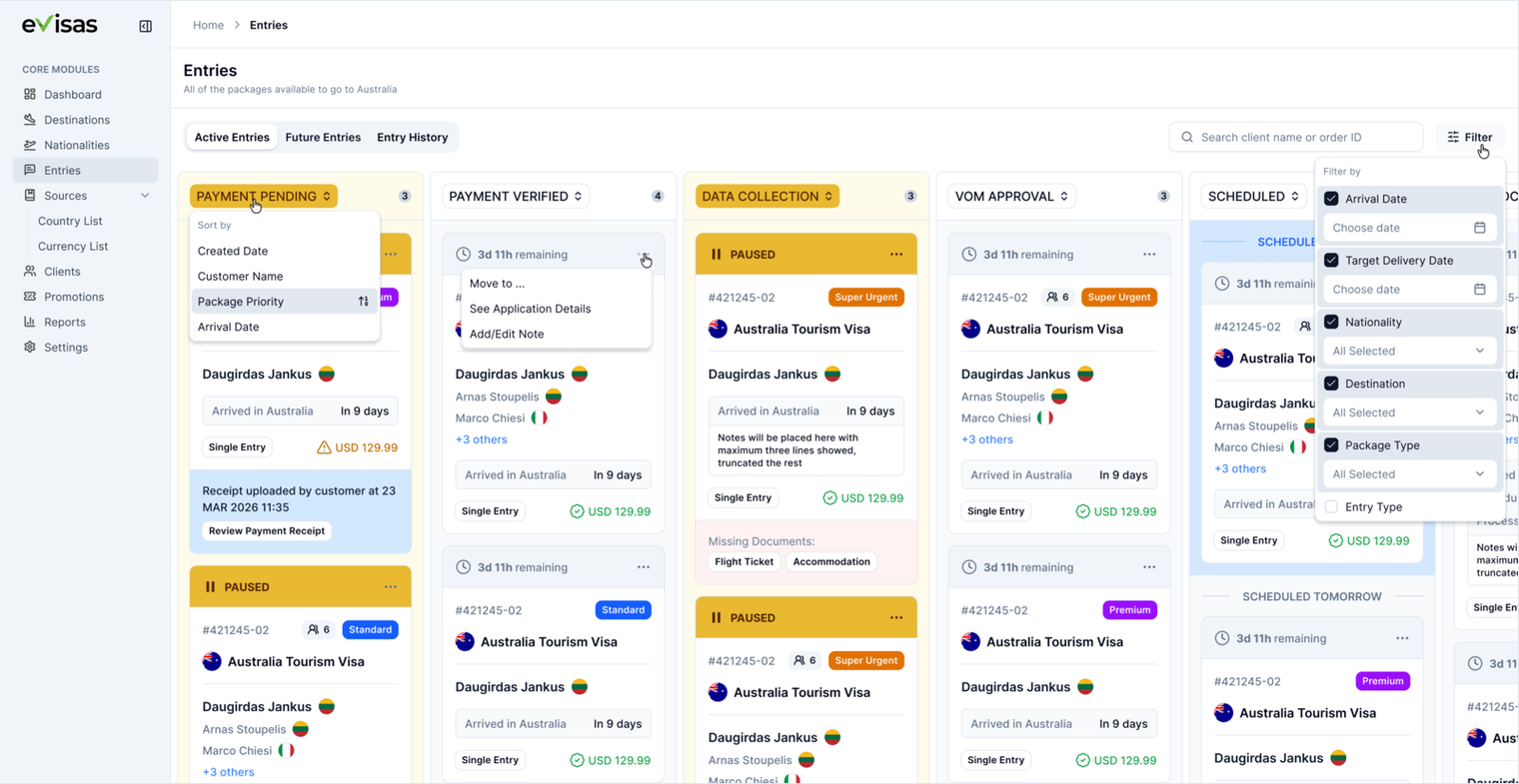
Task: Open three-dot menu on Scheduled Tomorrow card
Action: pos(1402,638)
